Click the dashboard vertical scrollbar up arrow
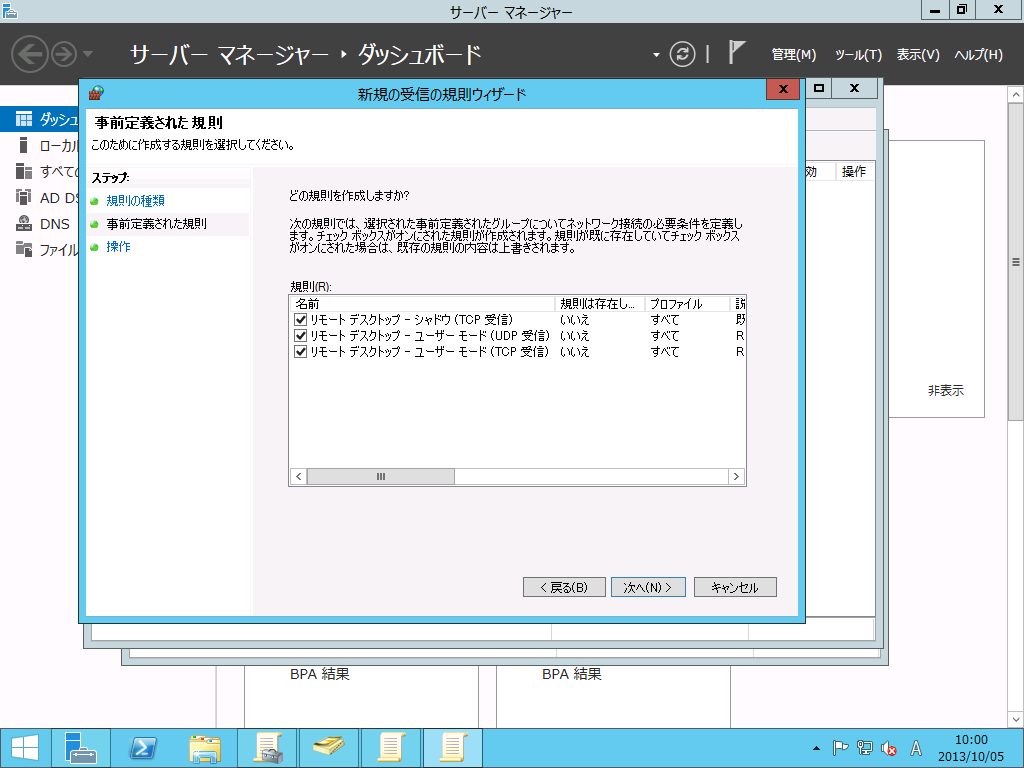The height and width of the screenshot is (768, 1024). tap(1016, 95)
